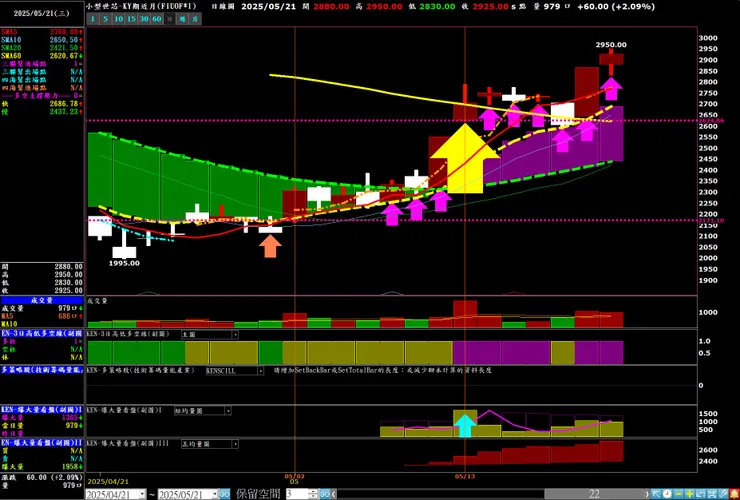Click the bell alert icon

click(734, 494)
